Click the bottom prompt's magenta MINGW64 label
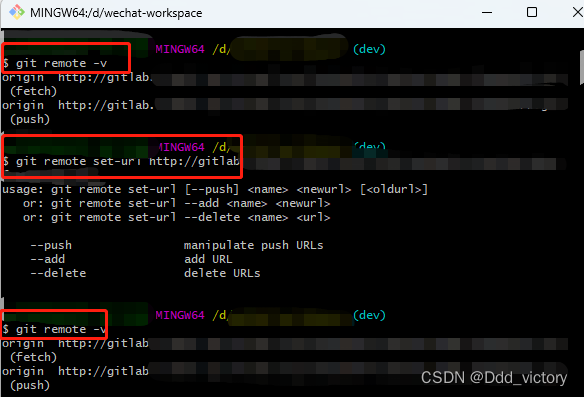 click(180, 315)
